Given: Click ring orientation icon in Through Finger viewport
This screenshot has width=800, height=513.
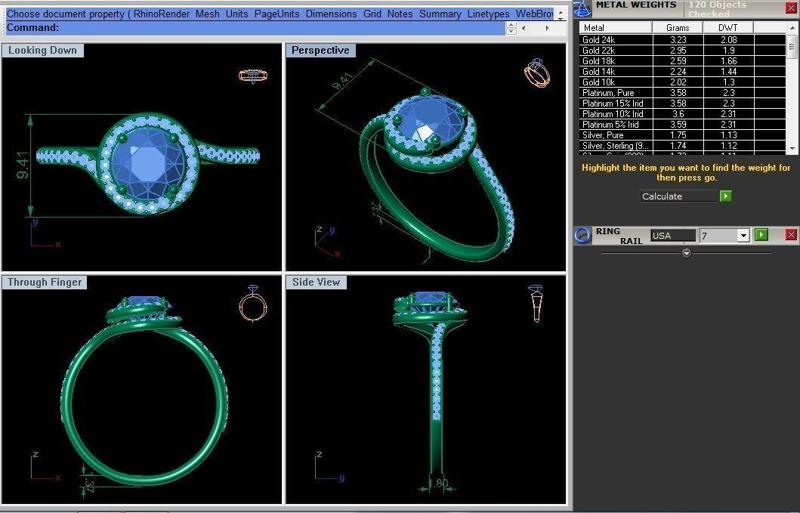Looking at the screenshot, I should pos(253,303).
